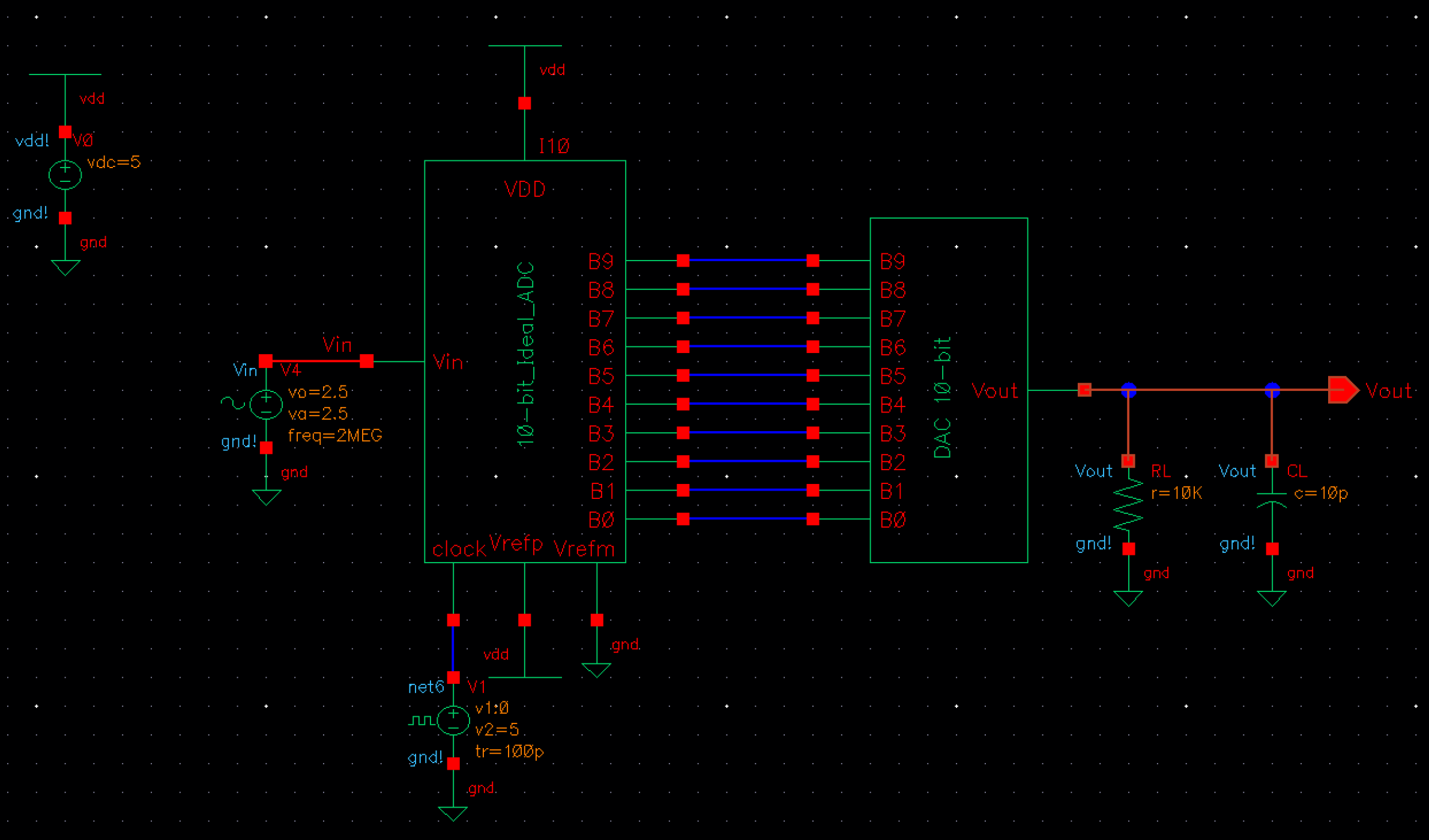The image size is (1429, 840).
Task: Click the gnd! label near source V4
Action: [x=239, y=442]
